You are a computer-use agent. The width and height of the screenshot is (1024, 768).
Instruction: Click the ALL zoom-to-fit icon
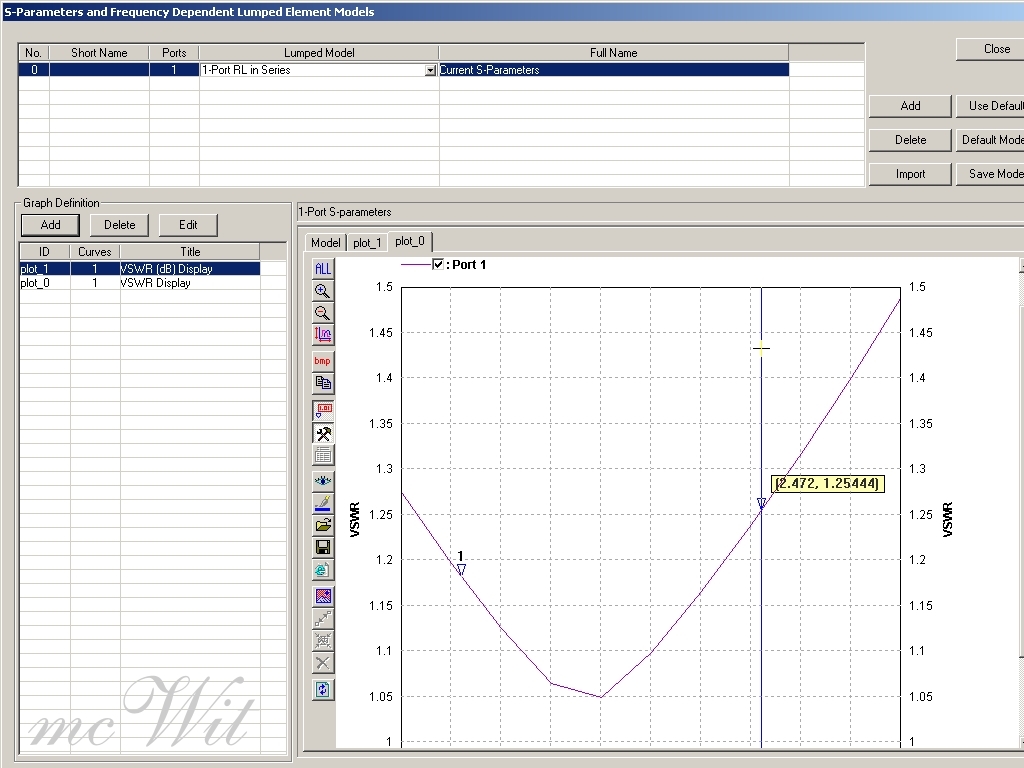[323, 268]
